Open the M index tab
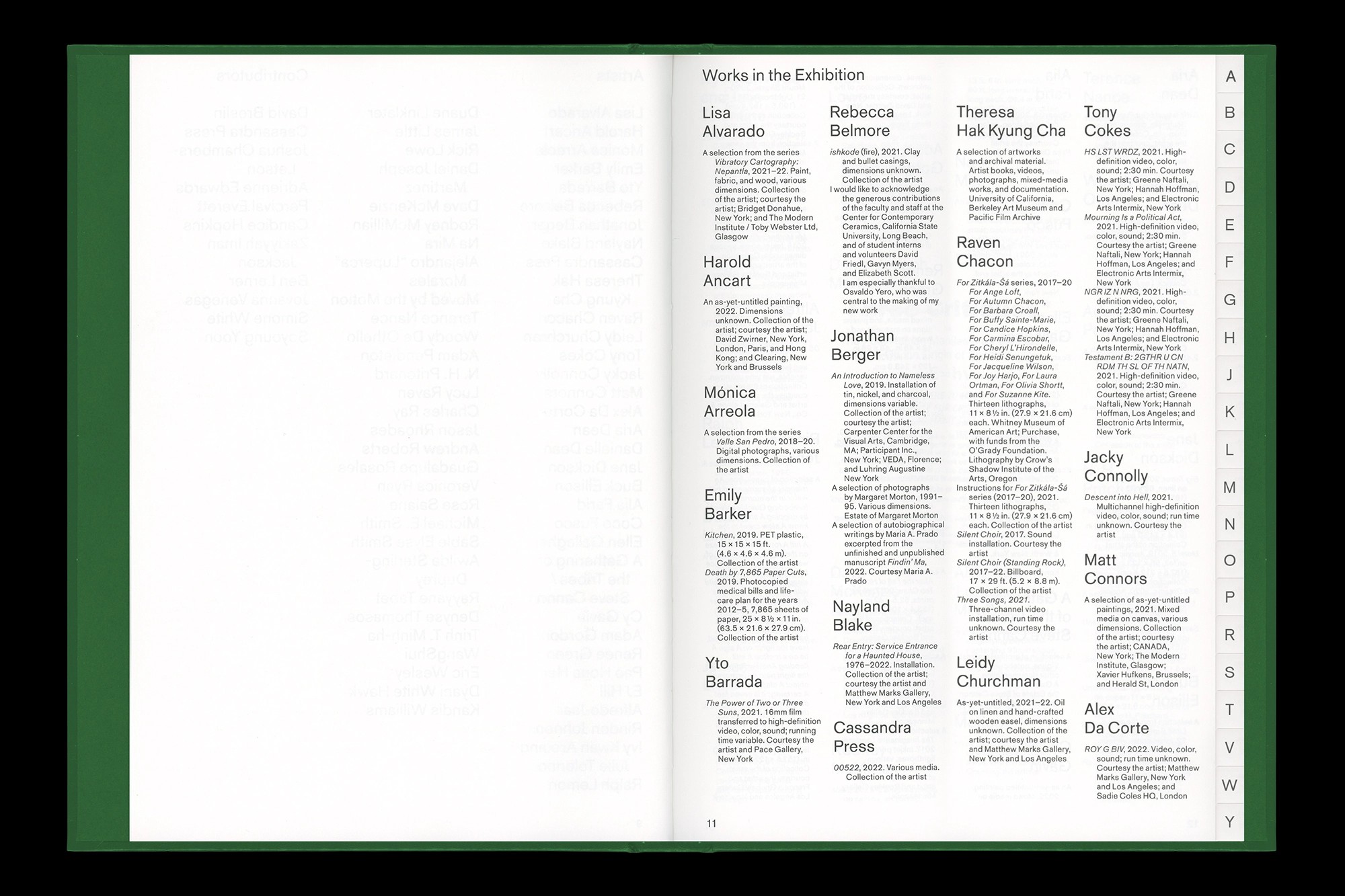 1230,487
